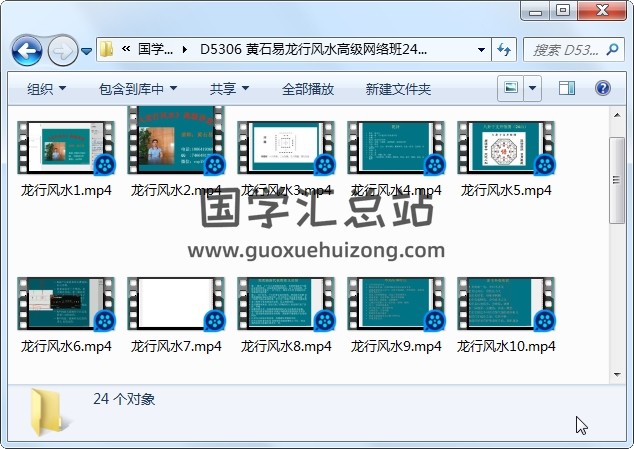Click the file name 龙行风水6.mp4
Viewport: 634px width, 449px height.
[66, 346]
